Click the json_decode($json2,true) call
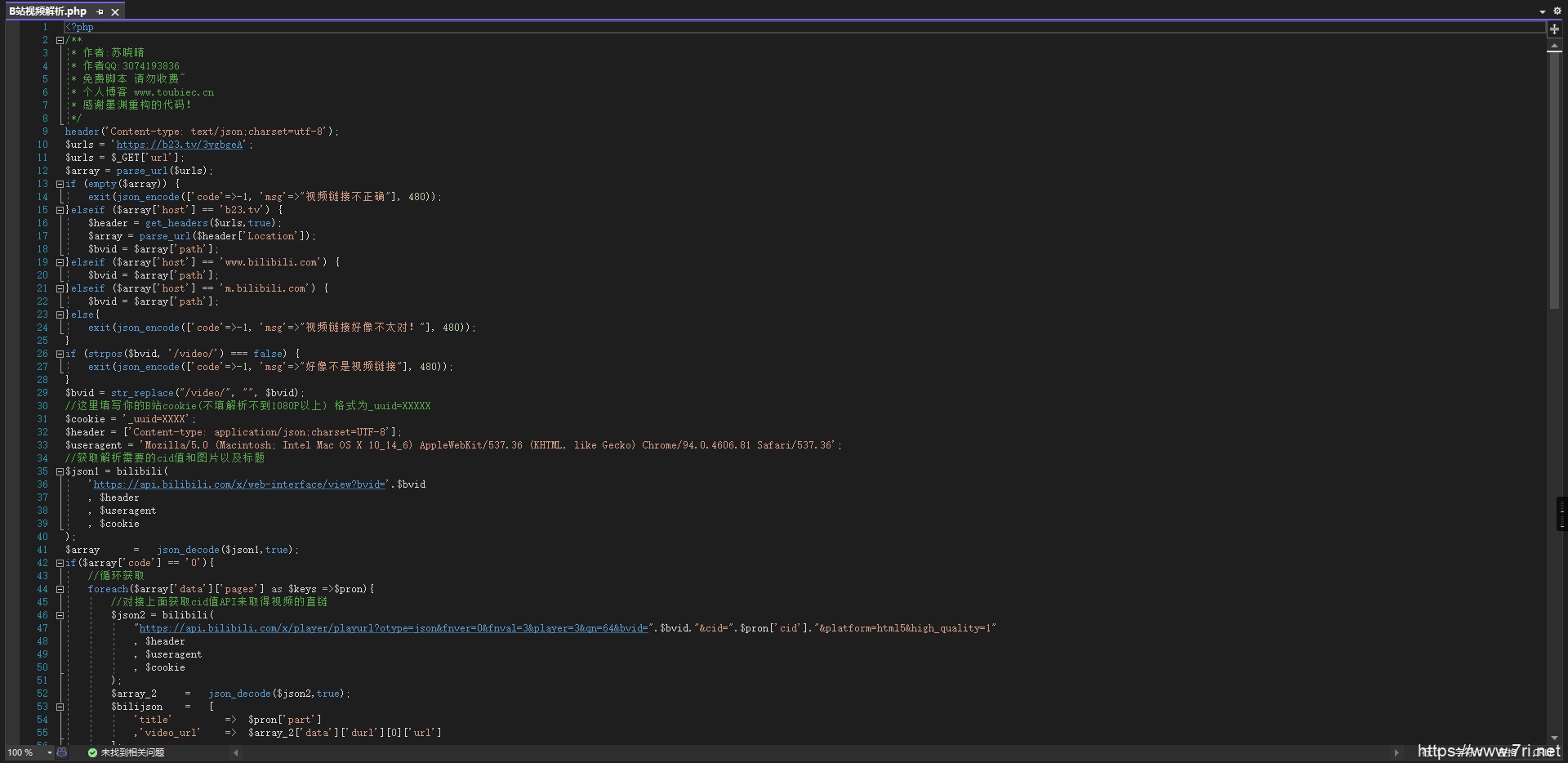Image resolution: width=1568 pixels, height=763 pixels. [277, 694]
